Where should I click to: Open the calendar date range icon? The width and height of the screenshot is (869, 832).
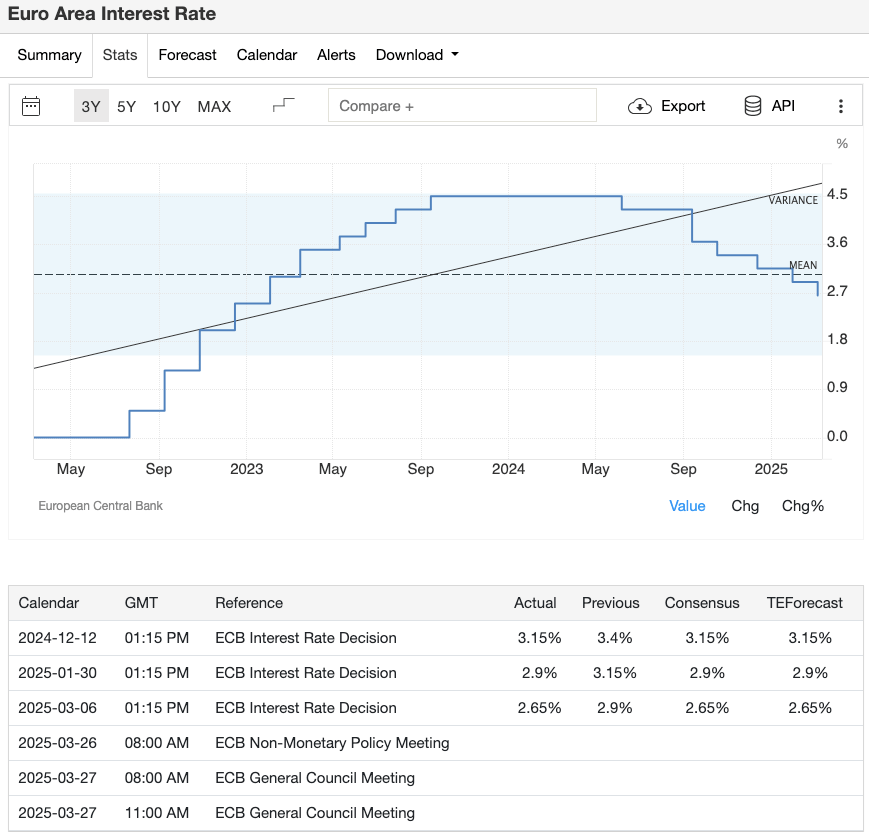(31, 106)
